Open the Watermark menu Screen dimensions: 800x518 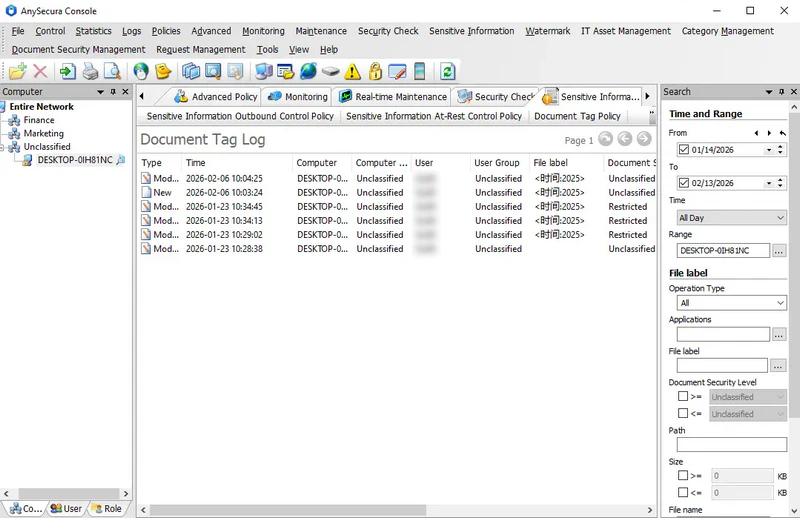[x=547, y=31]
